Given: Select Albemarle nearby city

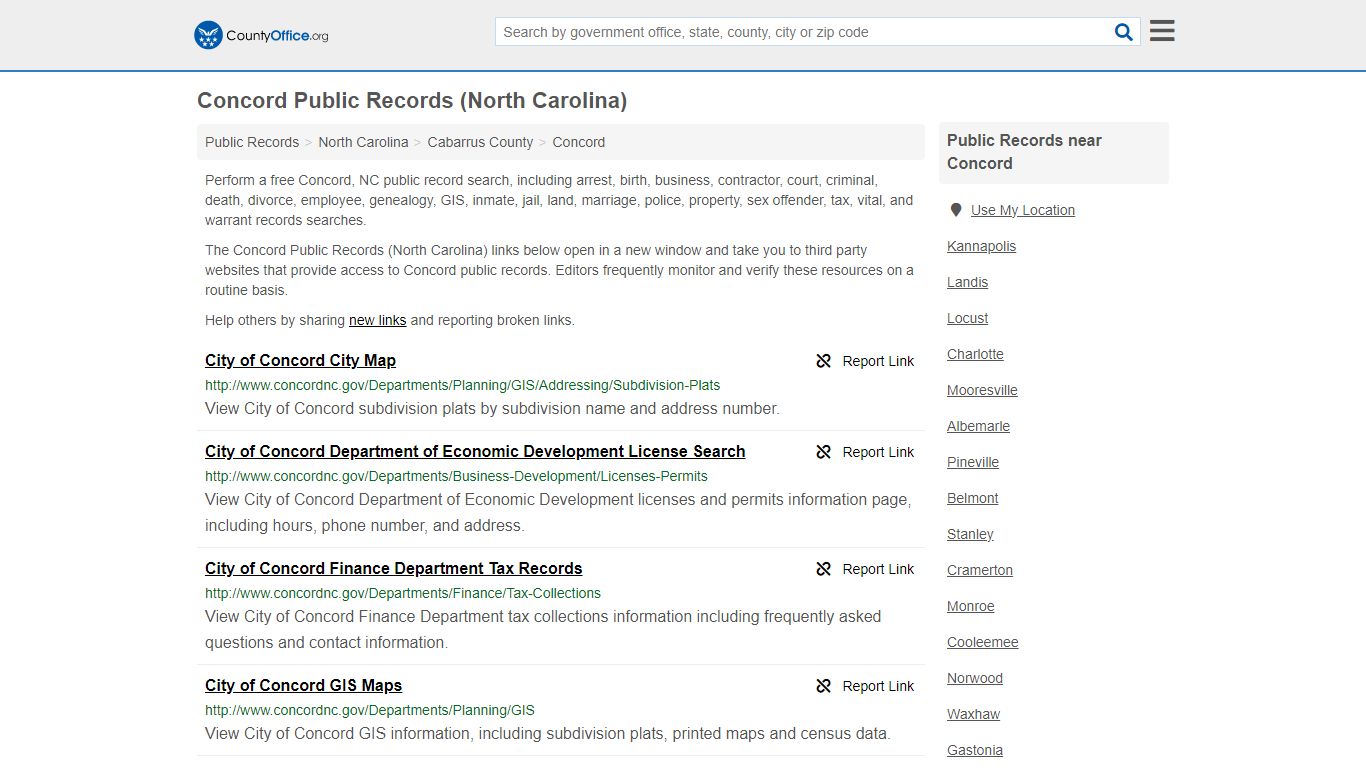Looking at the screenshot, I should pos(978,426).
